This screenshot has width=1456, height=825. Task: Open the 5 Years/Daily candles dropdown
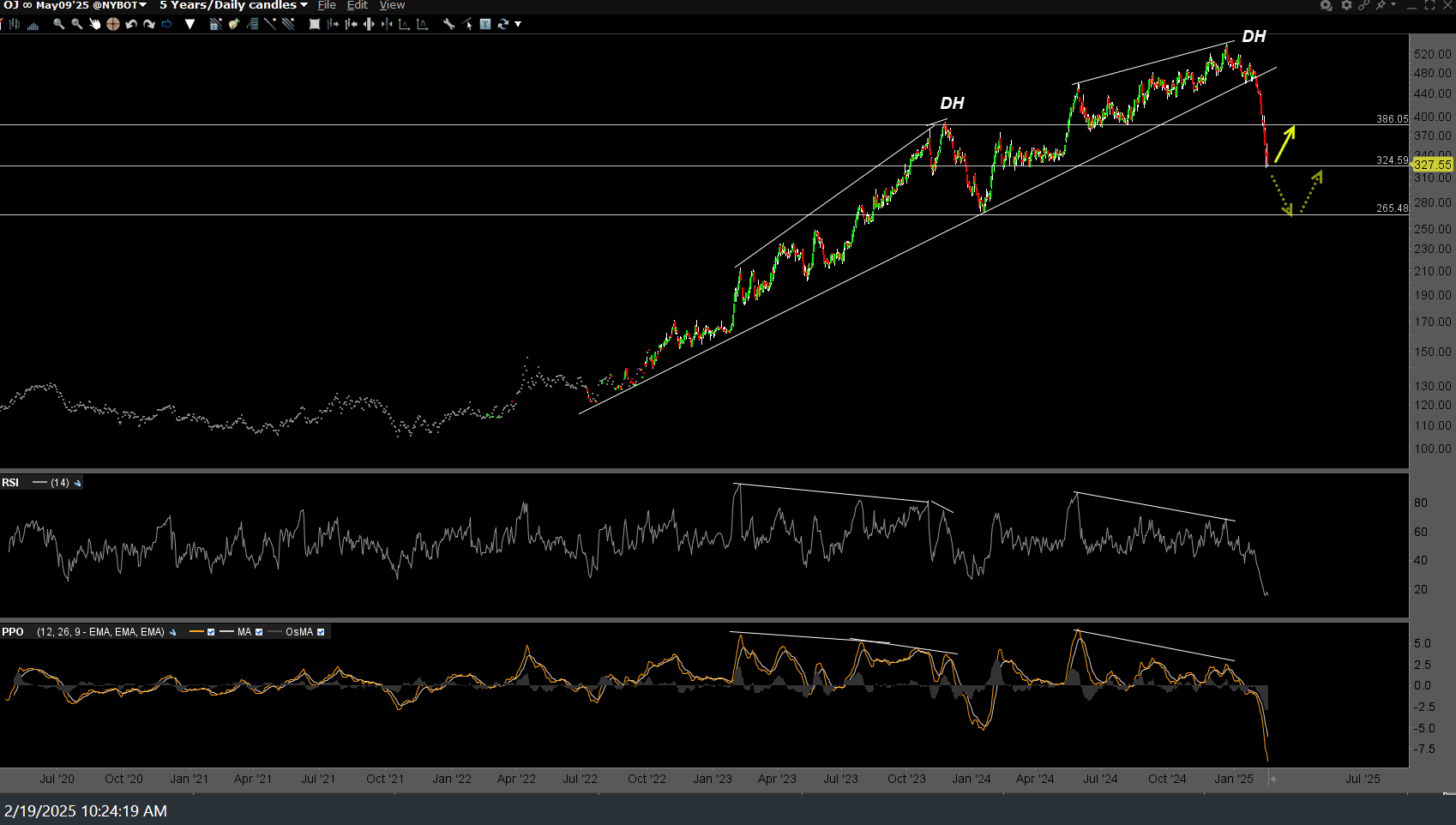coord(233,5)
